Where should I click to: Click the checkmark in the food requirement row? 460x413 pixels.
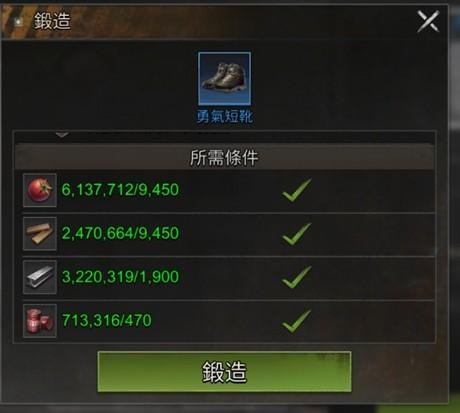pyautogui.click(x=297, y=190)
